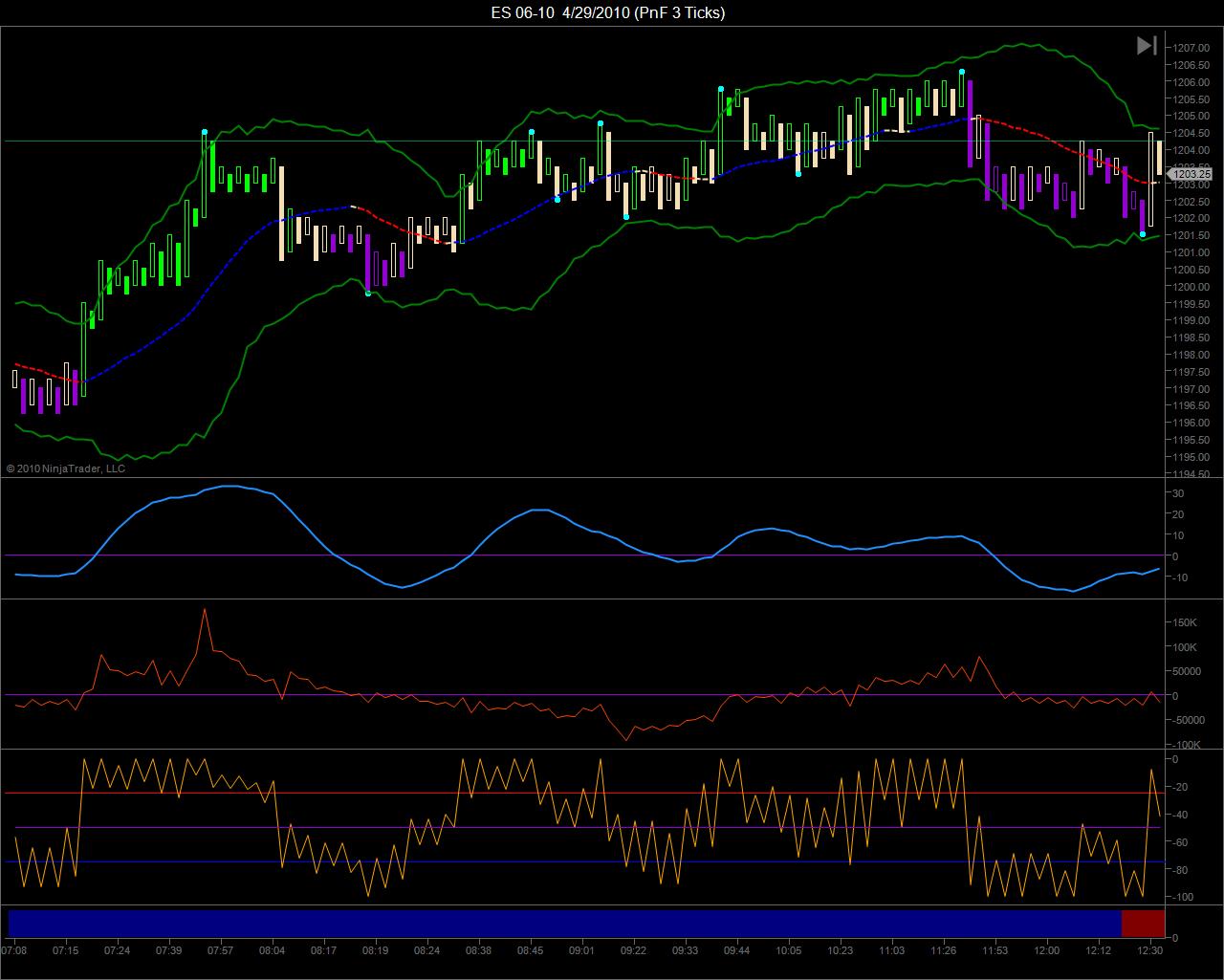
Task: Click the 07:24 time axis label
Action: pos(118,950)
